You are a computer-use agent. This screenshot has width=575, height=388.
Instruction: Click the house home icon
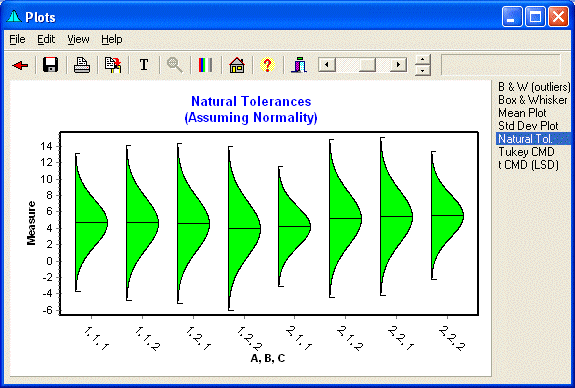click(237, 65)
